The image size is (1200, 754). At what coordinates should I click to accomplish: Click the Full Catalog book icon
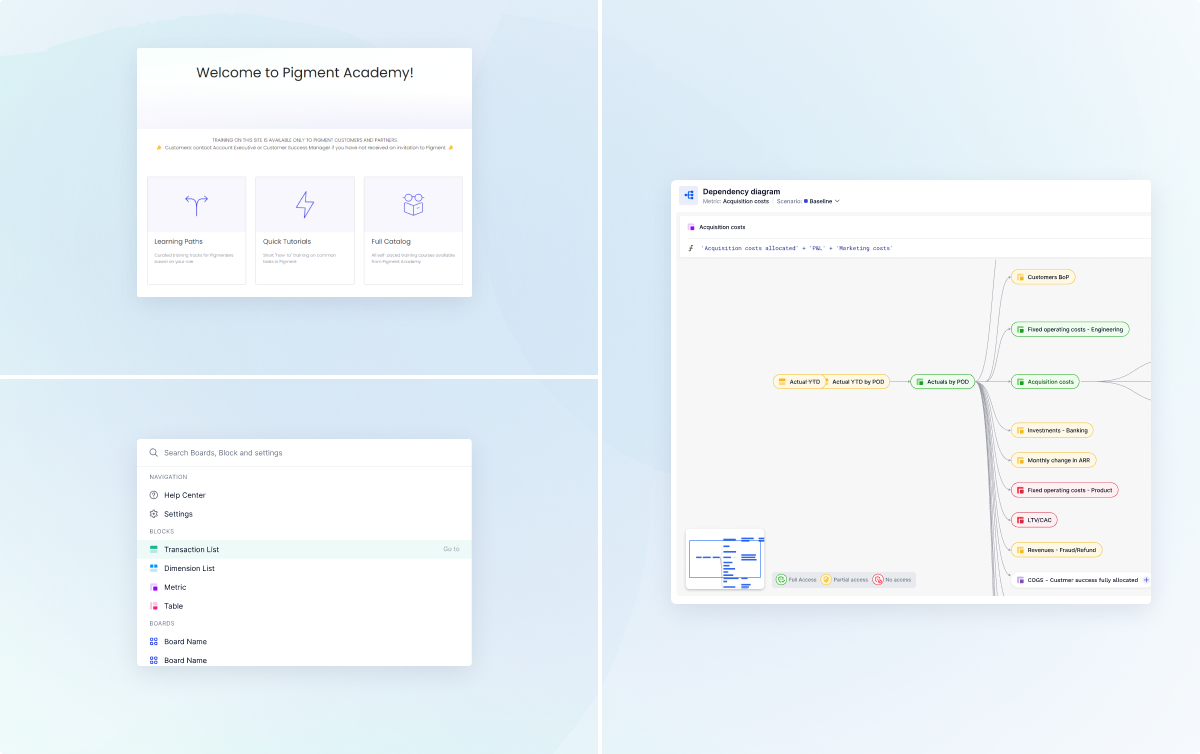tap(413, 205)
